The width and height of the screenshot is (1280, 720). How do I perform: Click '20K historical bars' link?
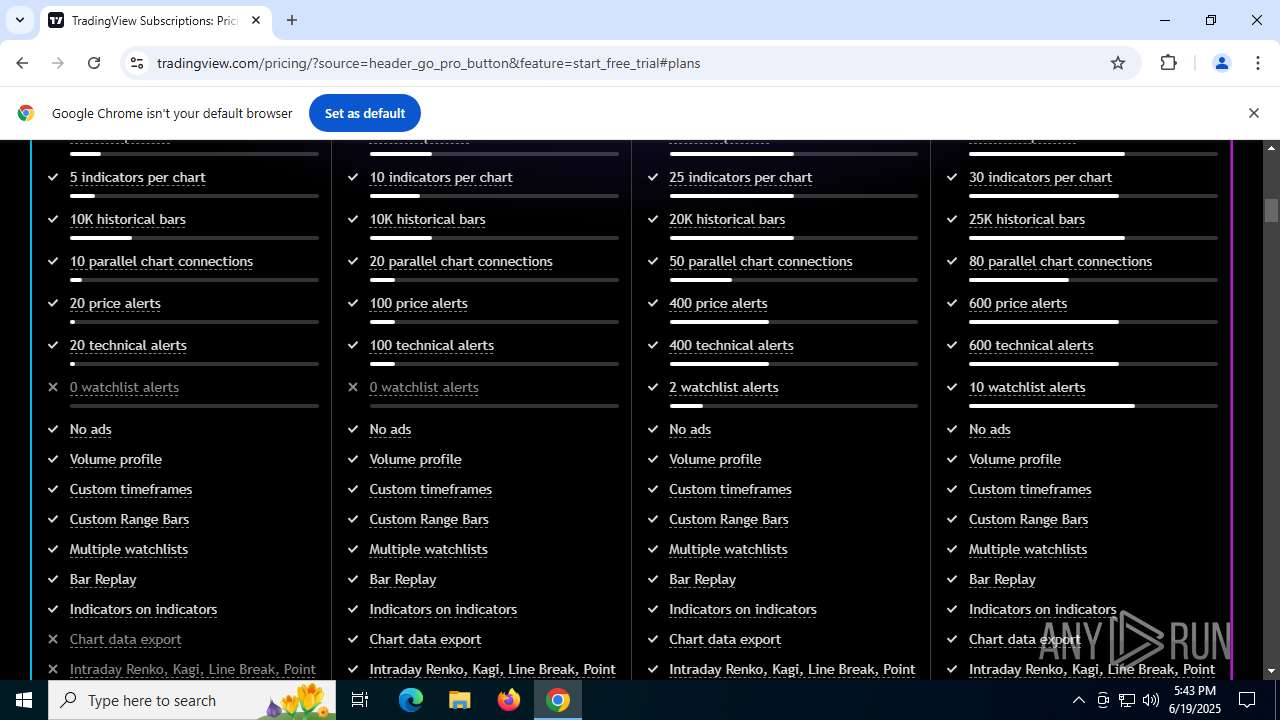727,219
